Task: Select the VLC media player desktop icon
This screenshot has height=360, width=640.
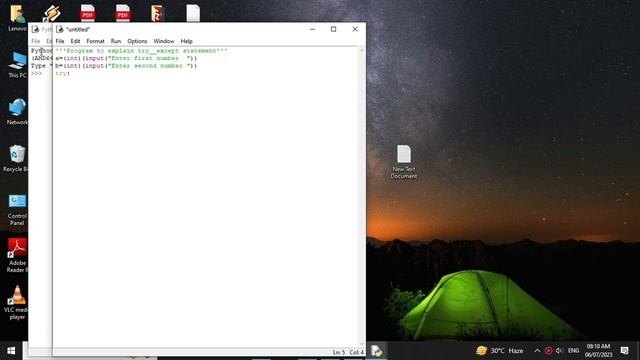Action: click(x=17, y=302)
